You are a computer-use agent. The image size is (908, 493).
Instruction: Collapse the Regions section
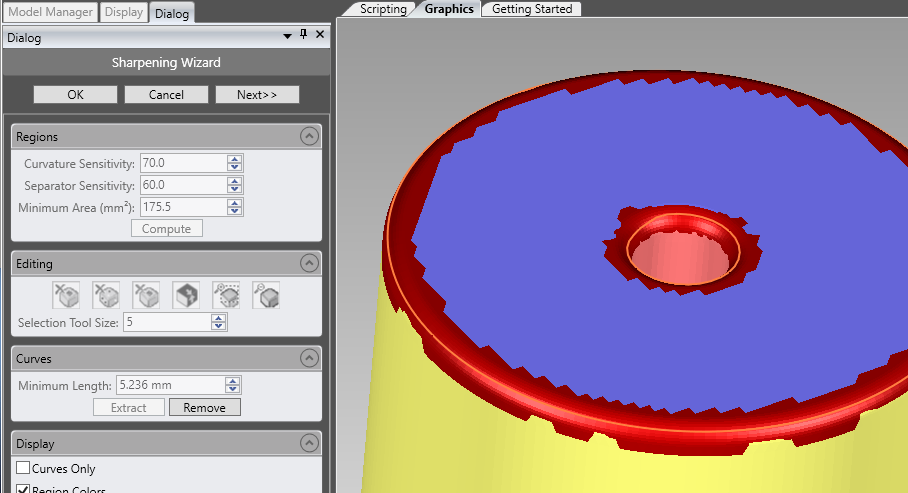click(309, 136)
